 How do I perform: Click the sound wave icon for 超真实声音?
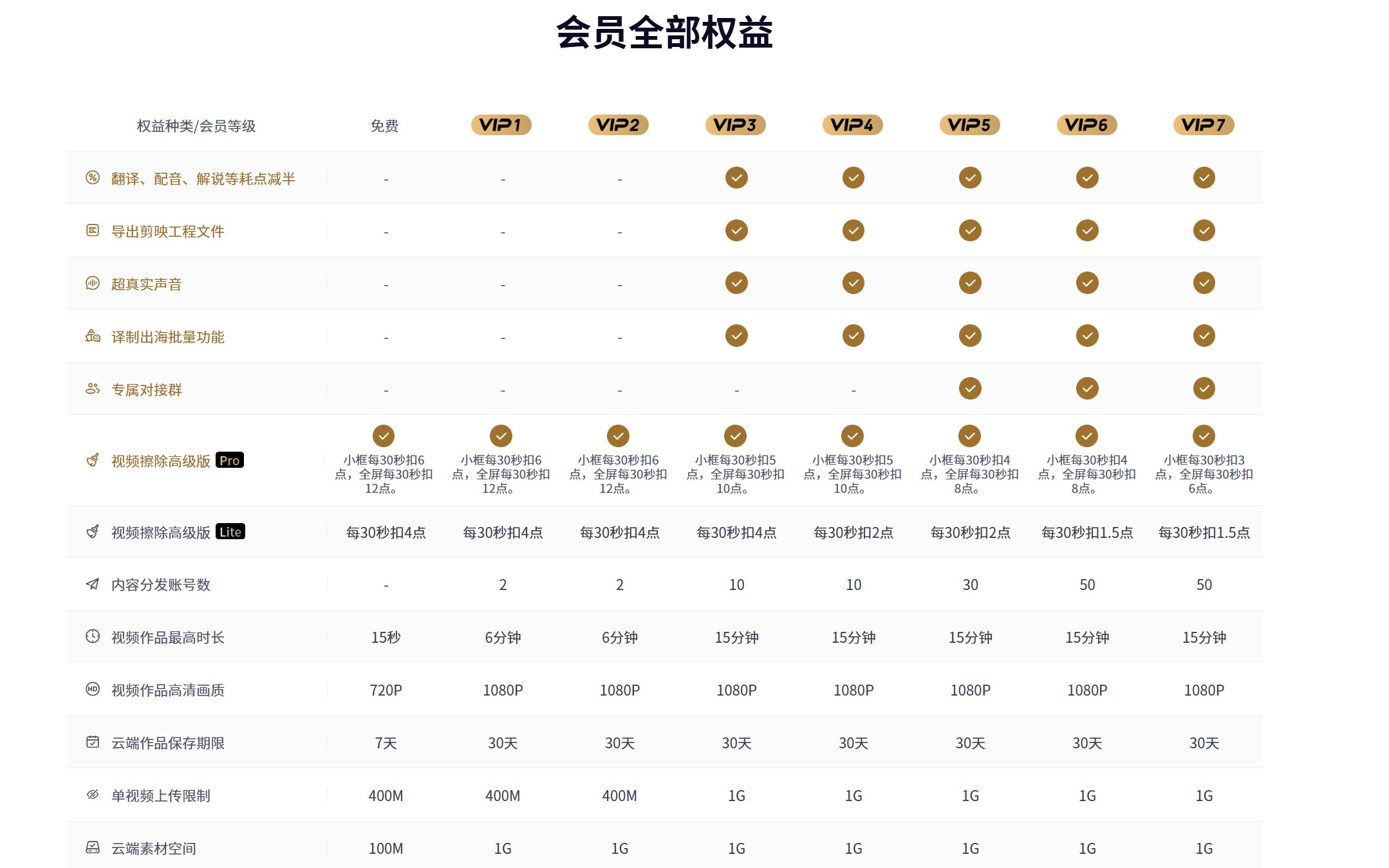point(92,283)
